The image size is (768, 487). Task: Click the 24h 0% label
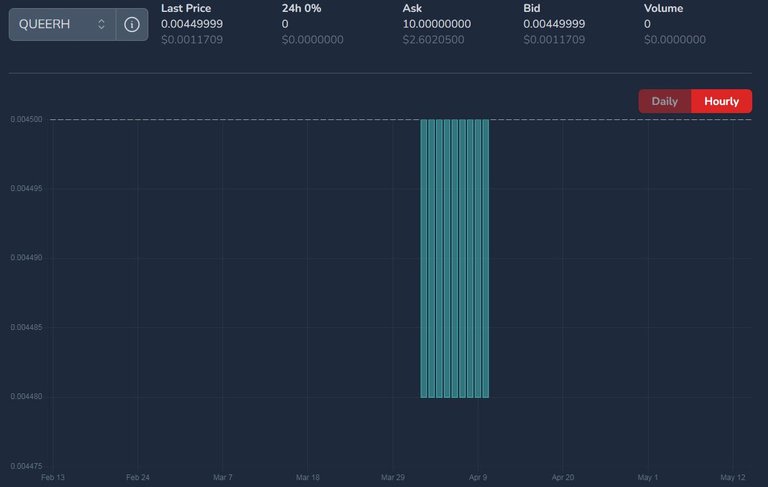pyautogui.click(x=301, y=8)
